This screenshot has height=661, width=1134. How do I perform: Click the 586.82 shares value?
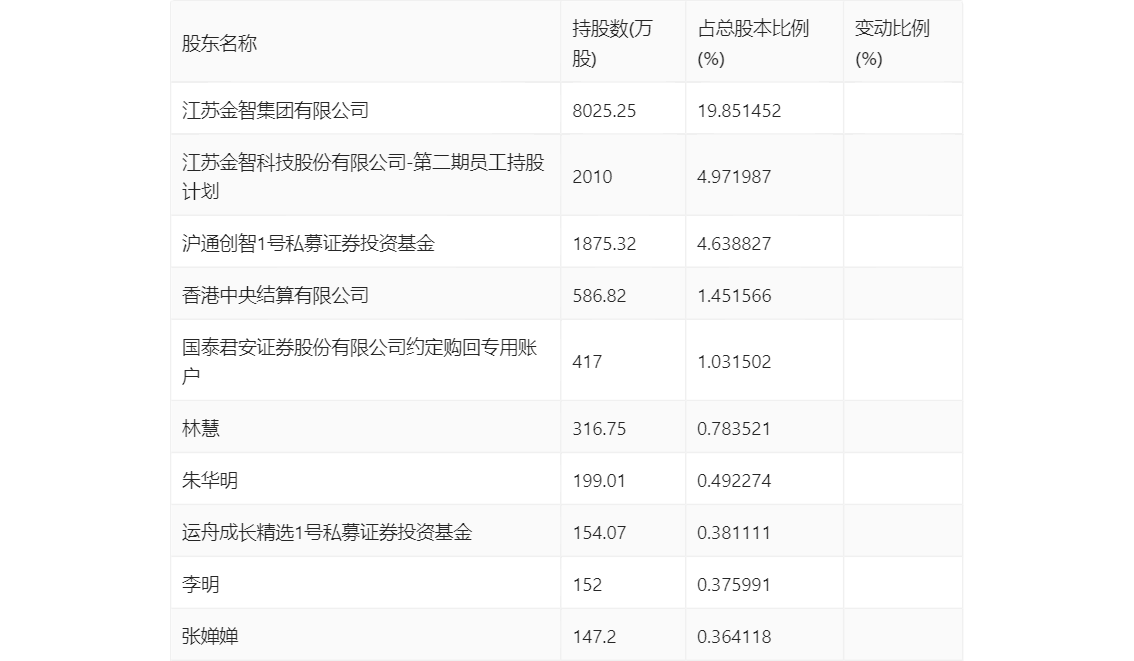click(599, 296)
